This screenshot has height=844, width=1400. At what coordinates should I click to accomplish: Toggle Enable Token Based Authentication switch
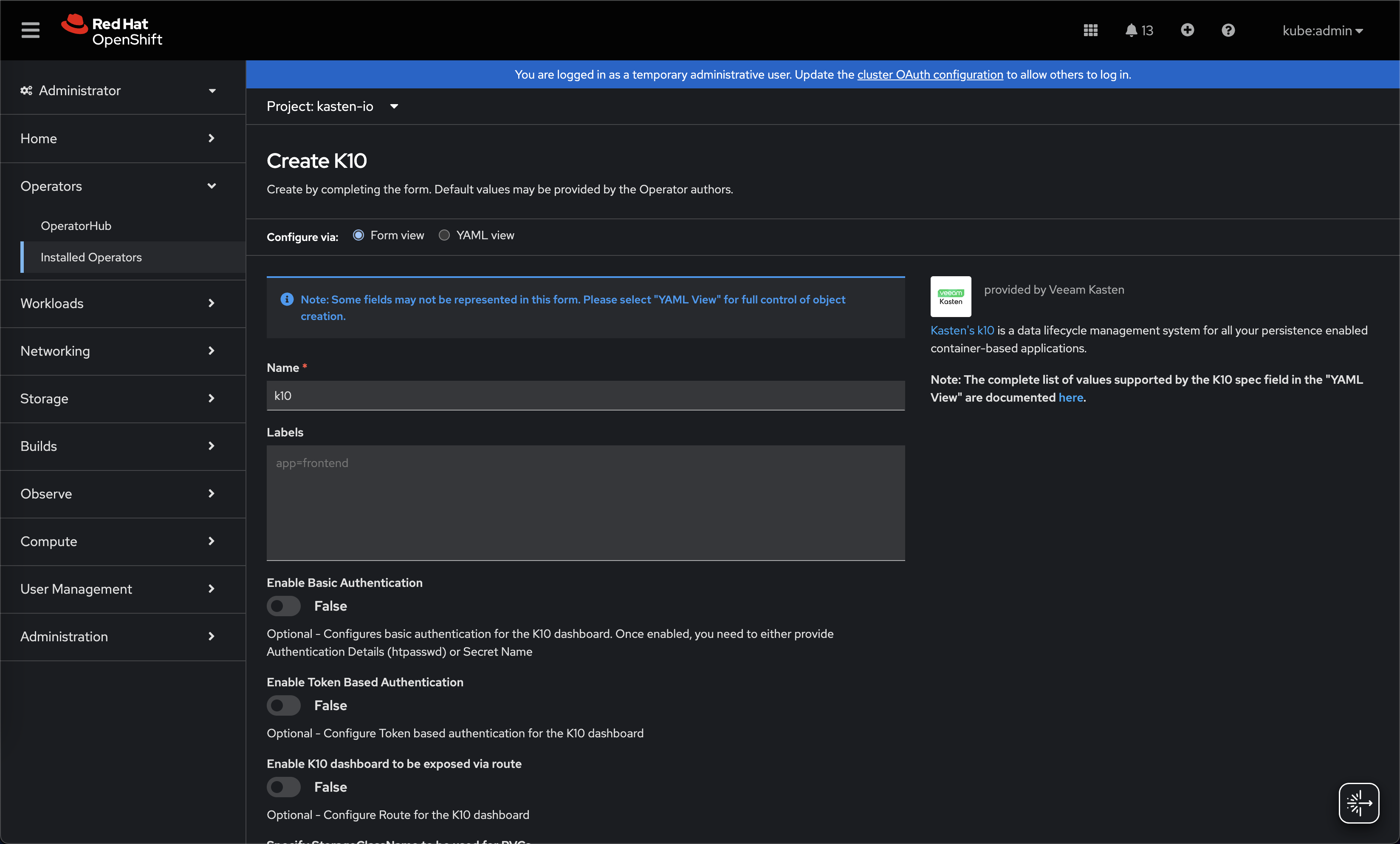[x=283, y=705]
